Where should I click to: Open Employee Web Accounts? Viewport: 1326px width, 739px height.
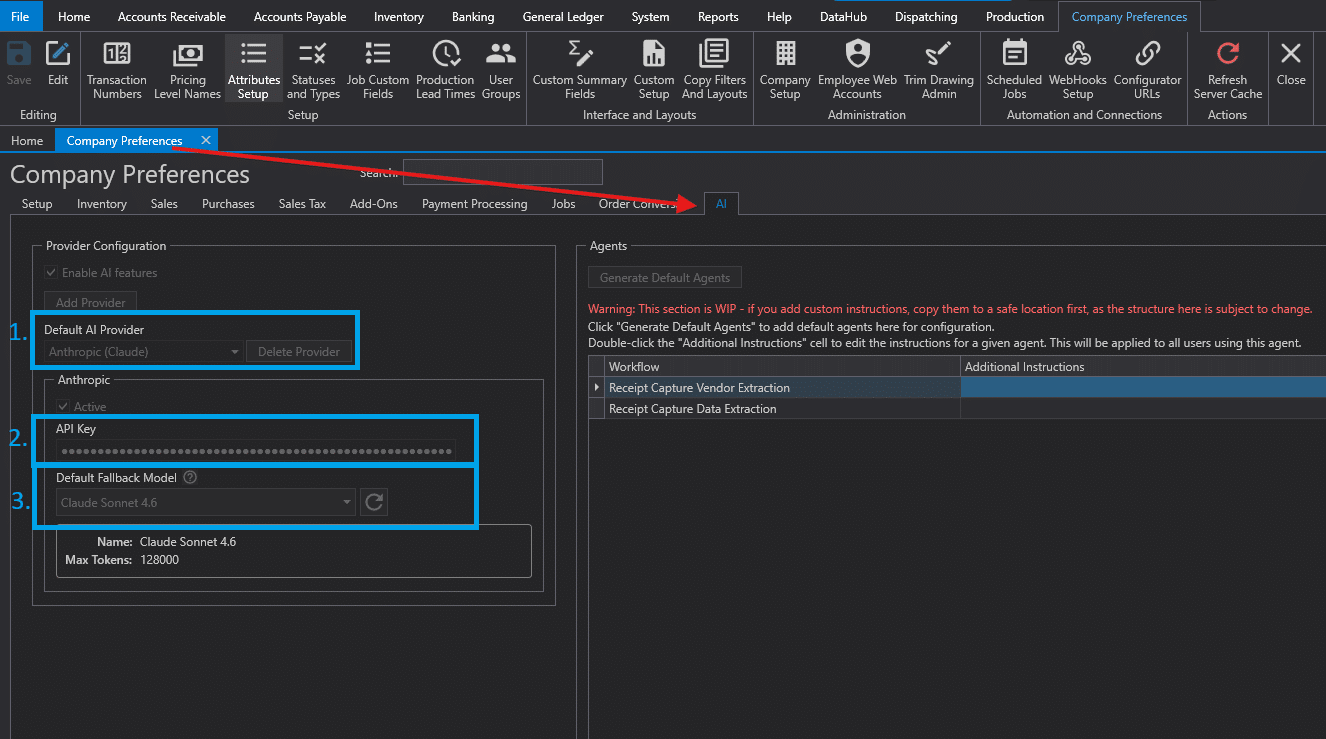pyautogui.click(x=858, y=70)
